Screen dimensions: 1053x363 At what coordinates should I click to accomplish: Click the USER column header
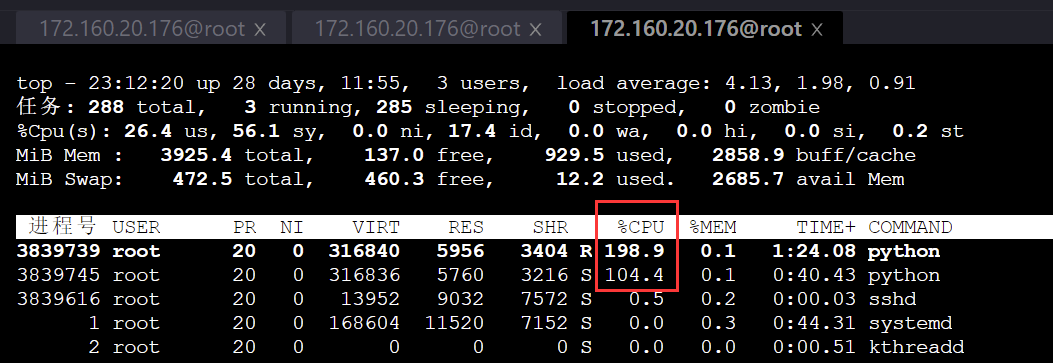[136, 227]
